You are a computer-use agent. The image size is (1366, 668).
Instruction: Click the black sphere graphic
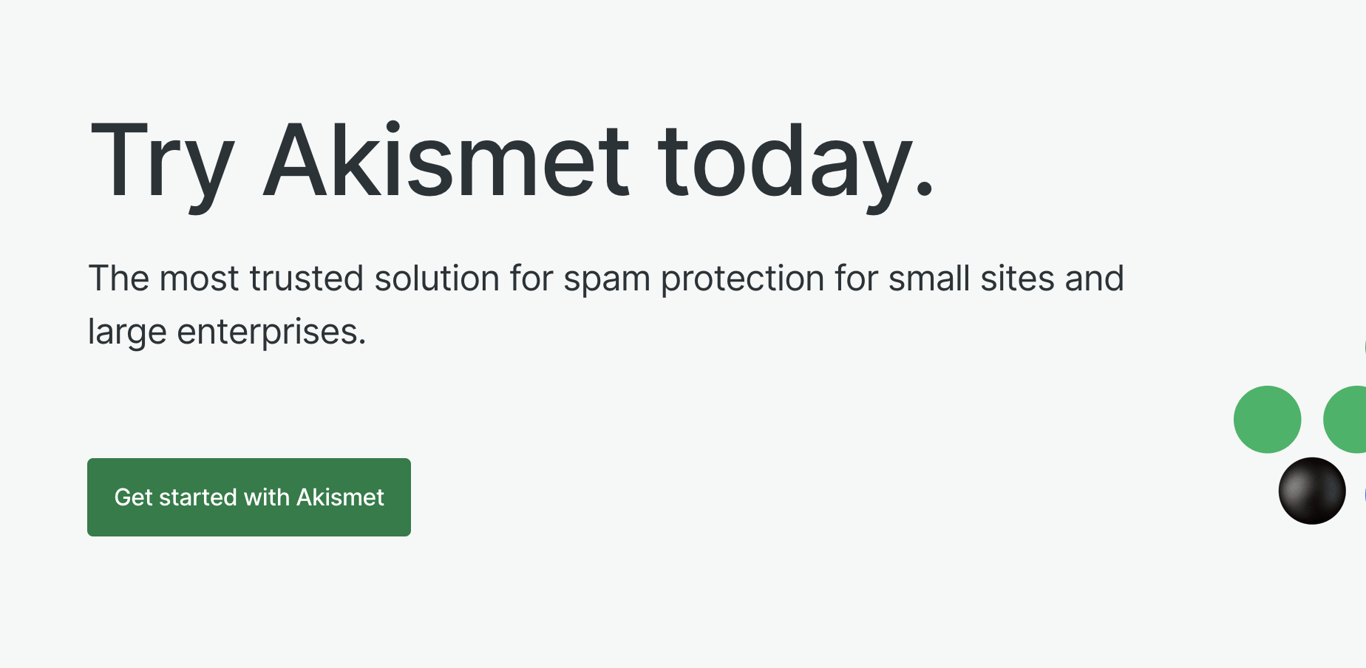(1311, 490)
